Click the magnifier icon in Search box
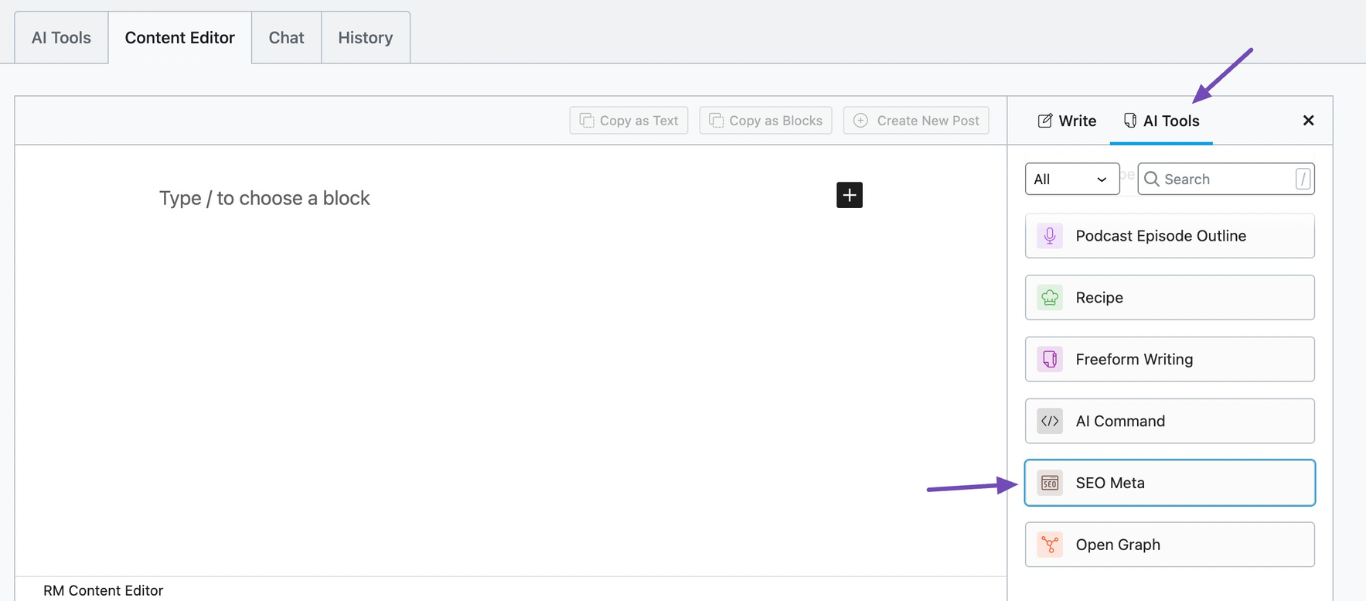Viewport: 1366px width, 601px height. pos(1152,179)
